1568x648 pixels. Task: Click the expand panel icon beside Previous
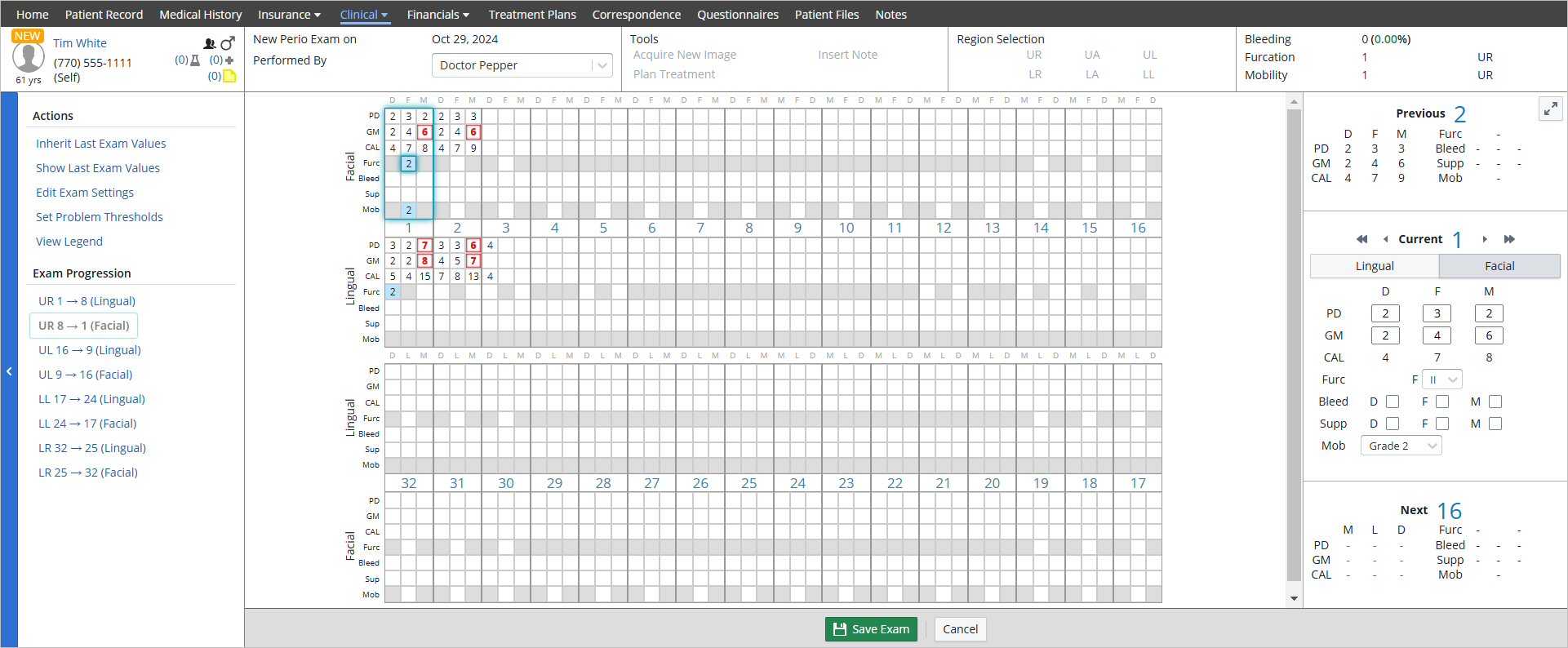tap(1550, 109)
